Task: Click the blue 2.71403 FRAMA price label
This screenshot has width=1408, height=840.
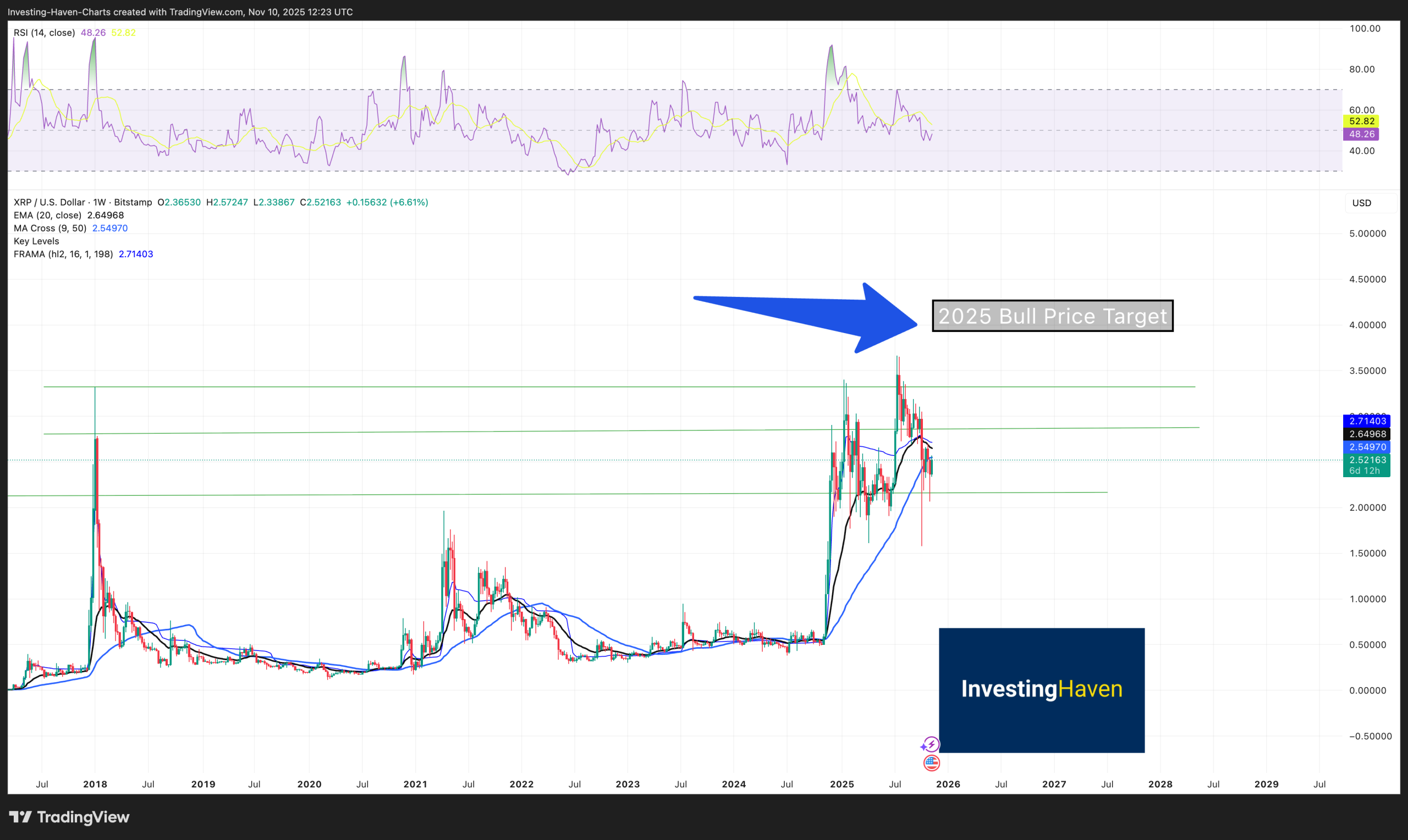Action: (1367, 421)
